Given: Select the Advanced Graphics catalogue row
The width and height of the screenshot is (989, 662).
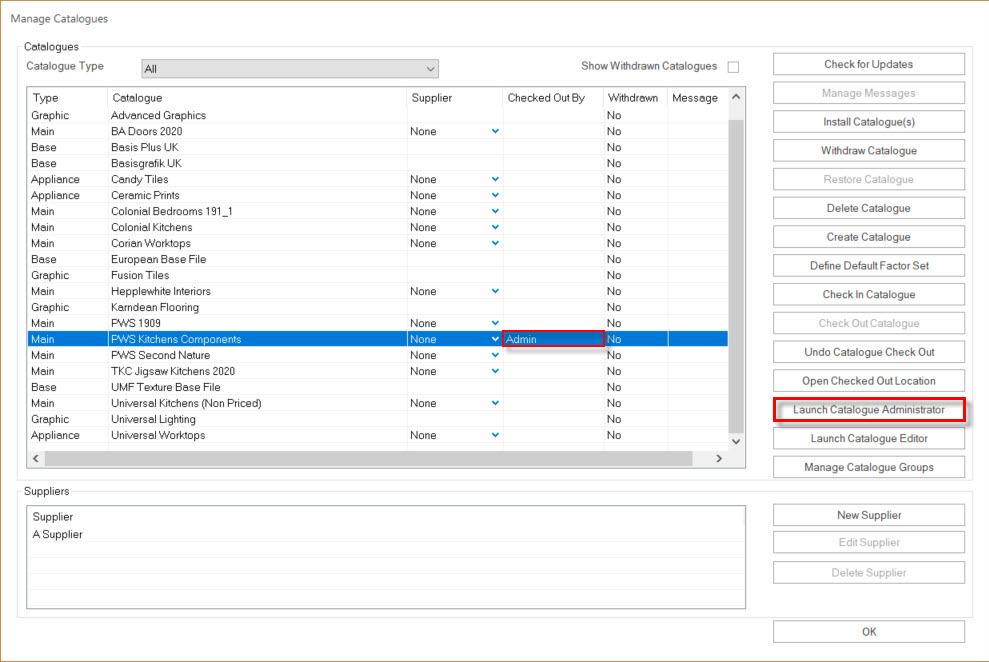Looking at the screenshot, I should [378, 115].
